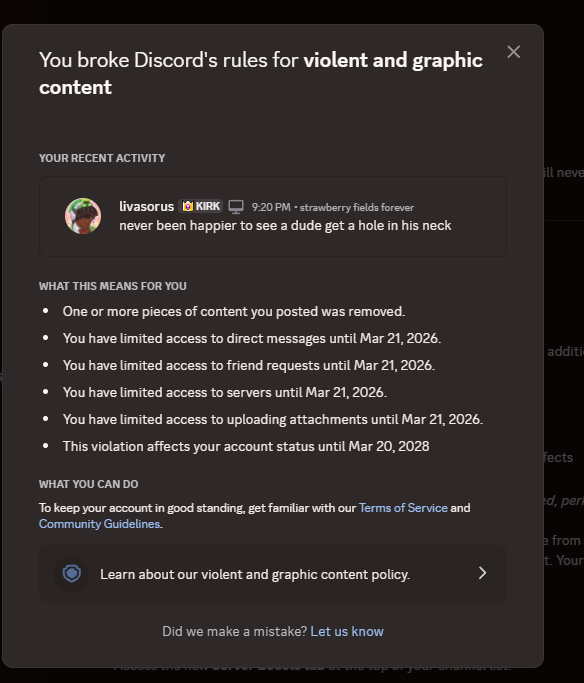This screenshot has height=683, width=584.
Task: Click the Let us know appeal link
Action: pyautogui.click(x=347, y=631)
